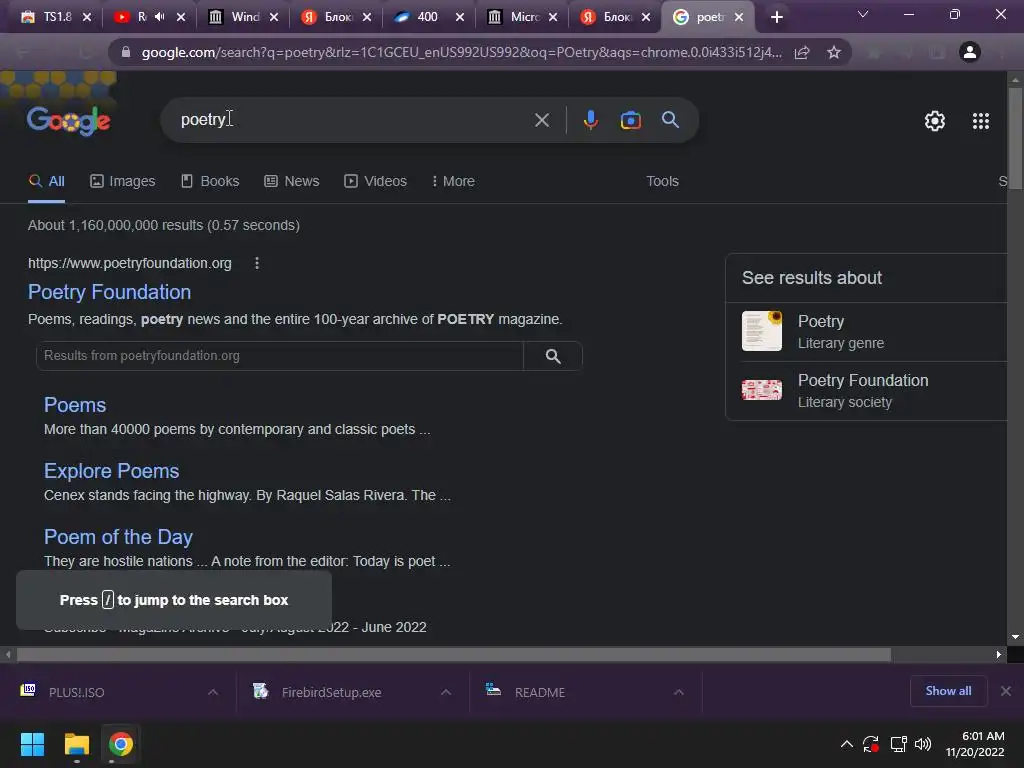Viewport: 1024px width, 768px height.
Task: Open README download options chevron
Action: [679, 692]
